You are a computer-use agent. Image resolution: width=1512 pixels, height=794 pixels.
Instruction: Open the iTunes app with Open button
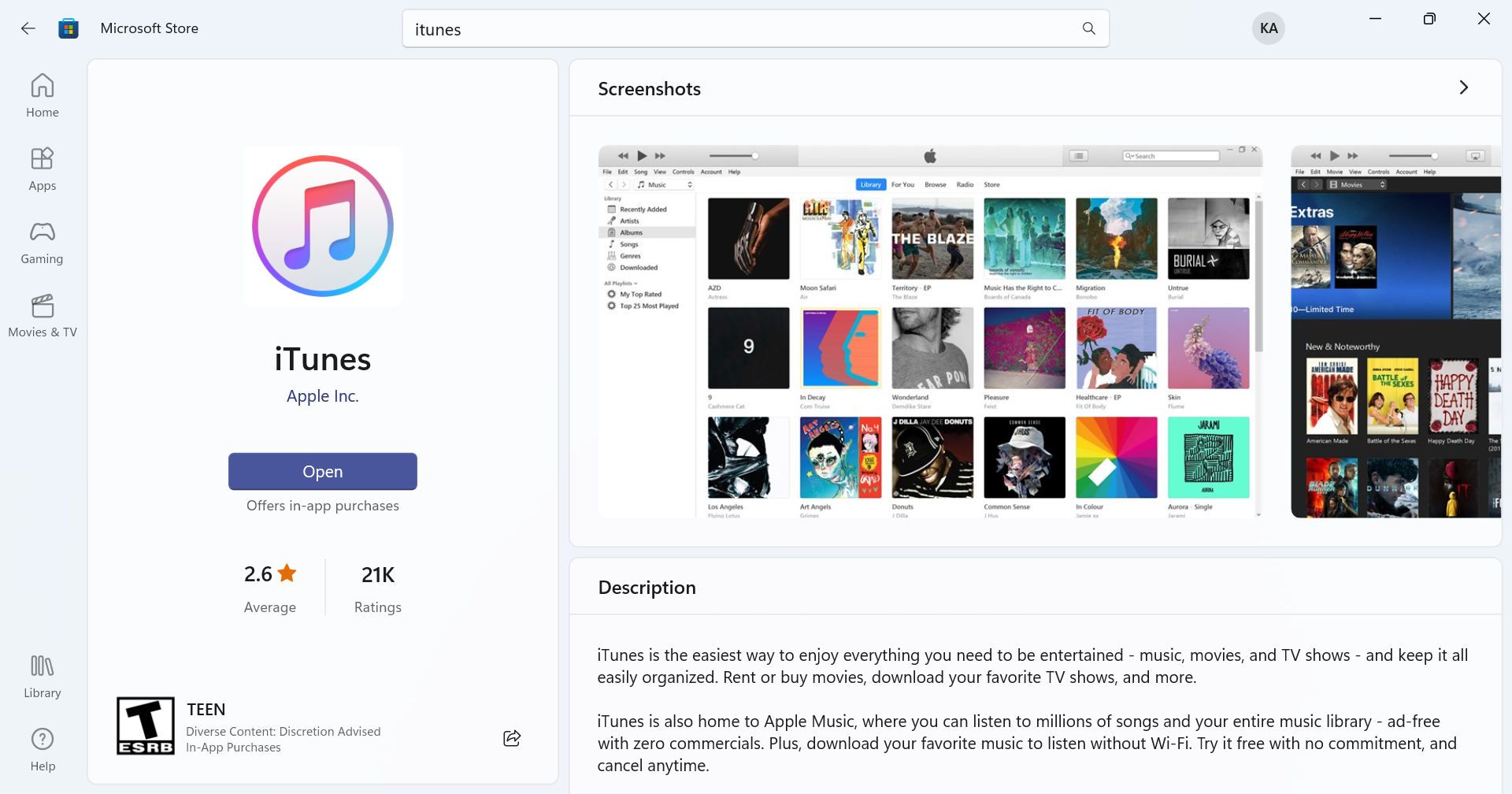[x=323, y=471]
